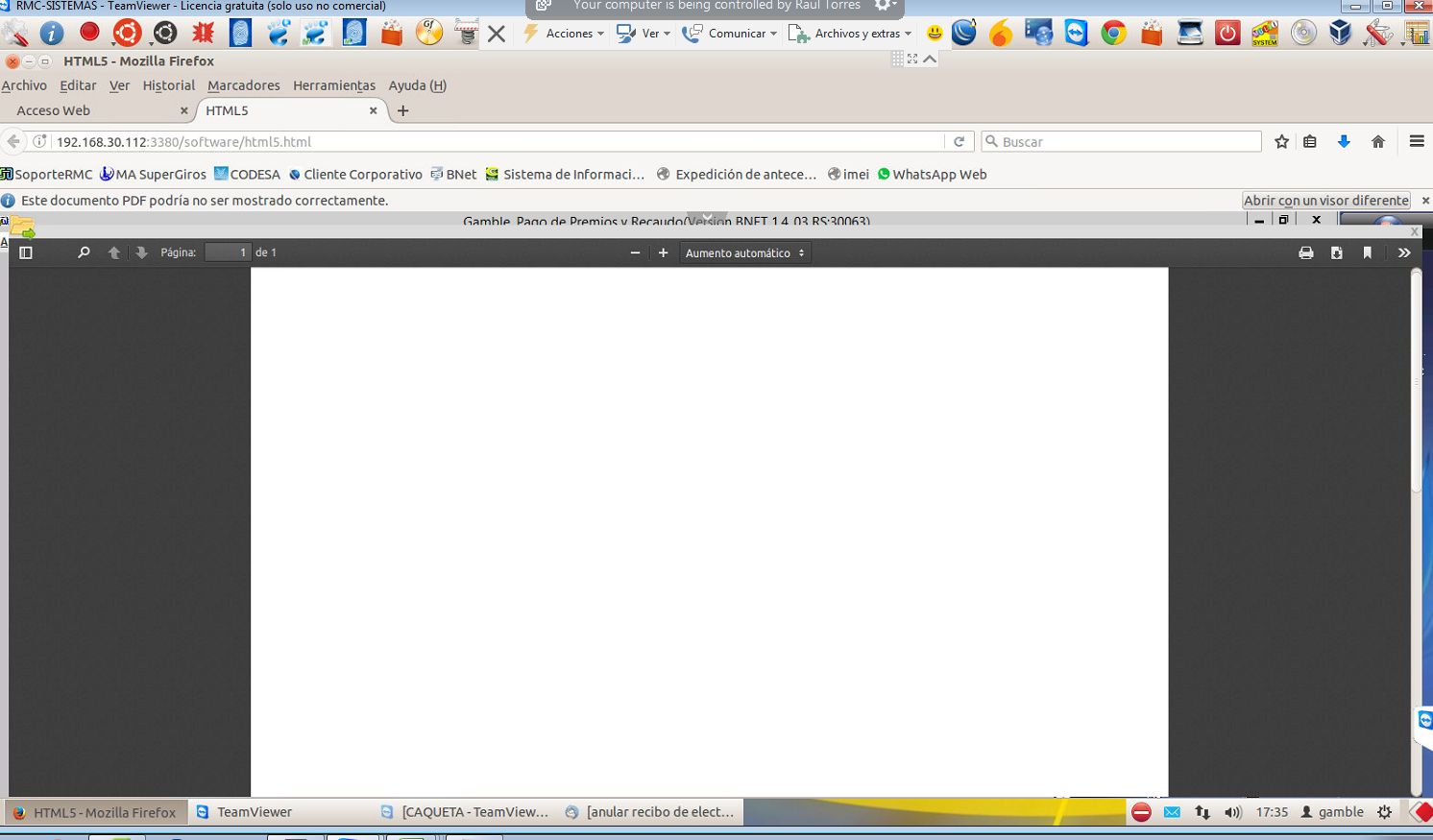
Task: Go to next page in PDF
Action: pyautogui.click(x=141, y=252)
